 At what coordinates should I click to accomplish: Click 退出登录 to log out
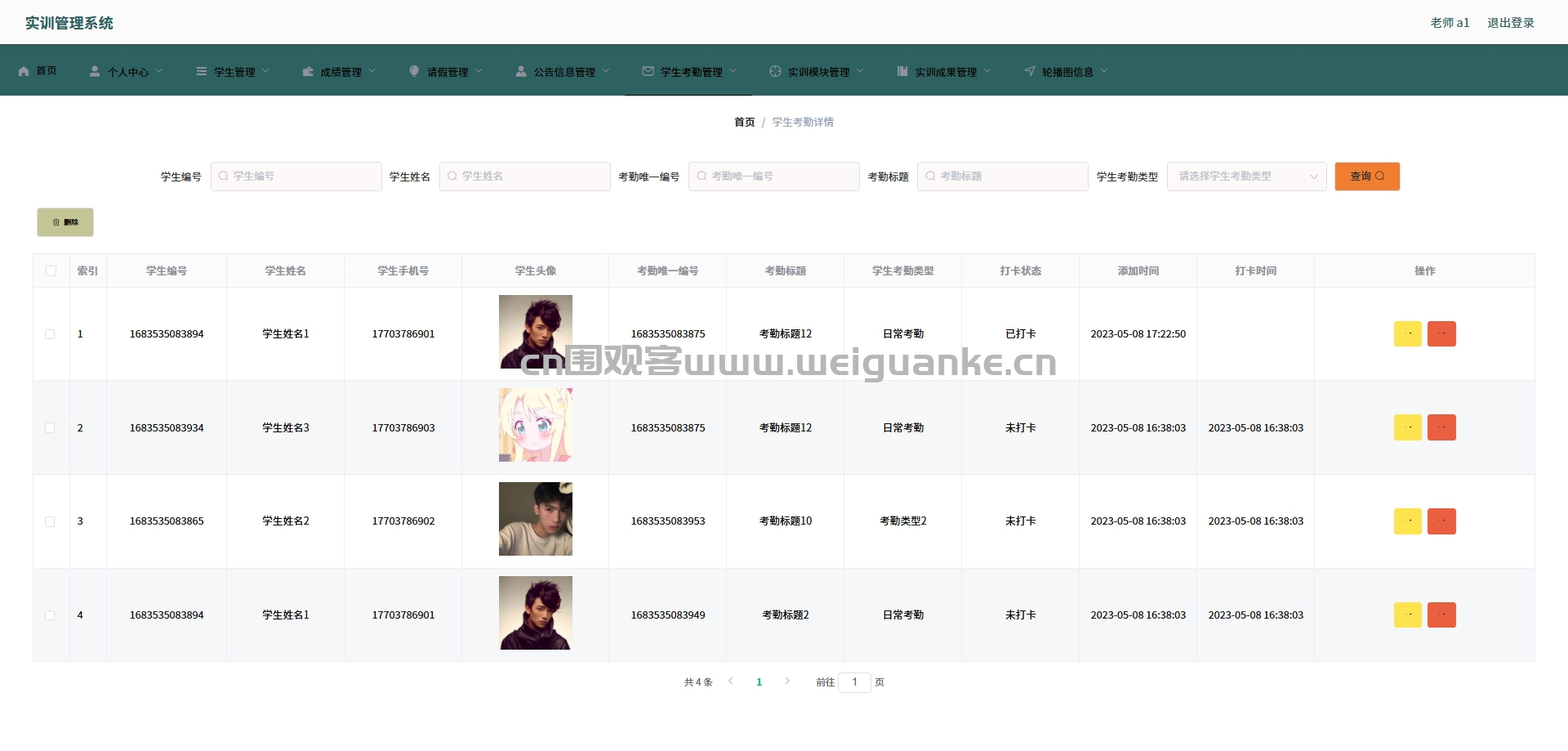tap(1510, 23)
